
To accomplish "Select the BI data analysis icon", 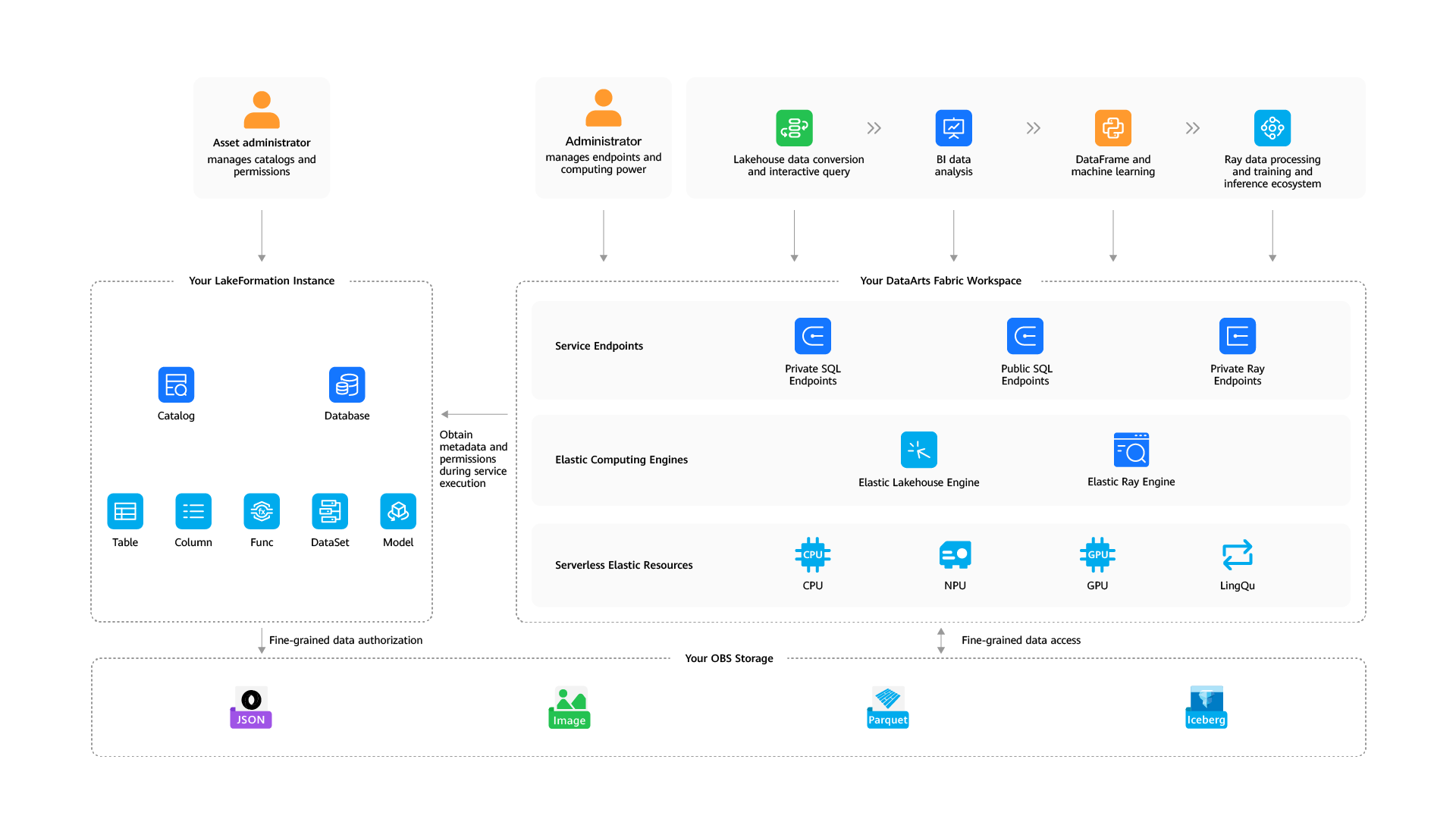I will point(953,128).
